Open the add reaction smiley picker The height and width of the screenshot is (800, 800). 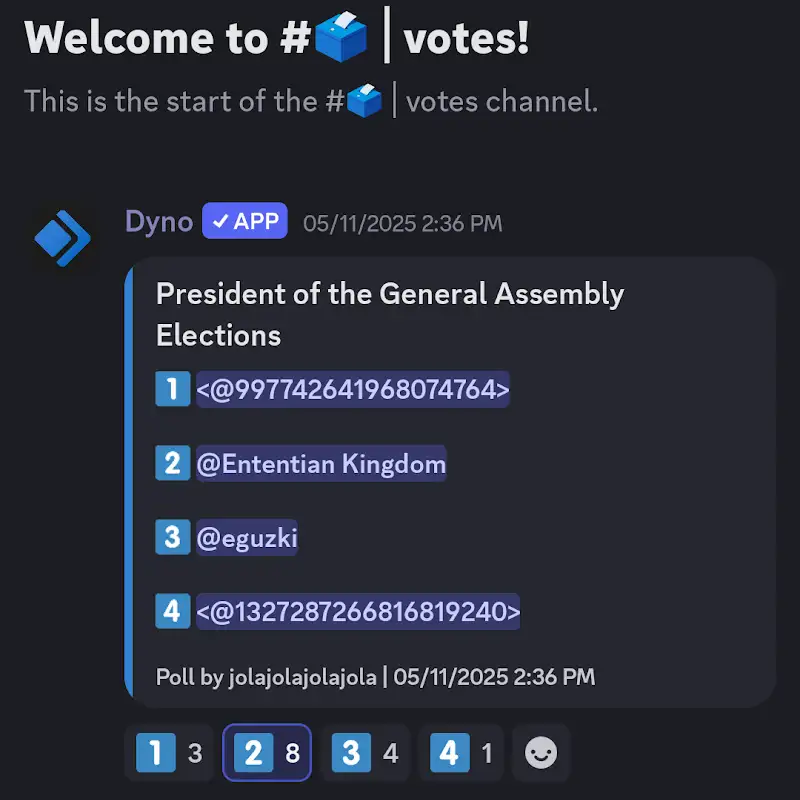(x=541, y=753)
